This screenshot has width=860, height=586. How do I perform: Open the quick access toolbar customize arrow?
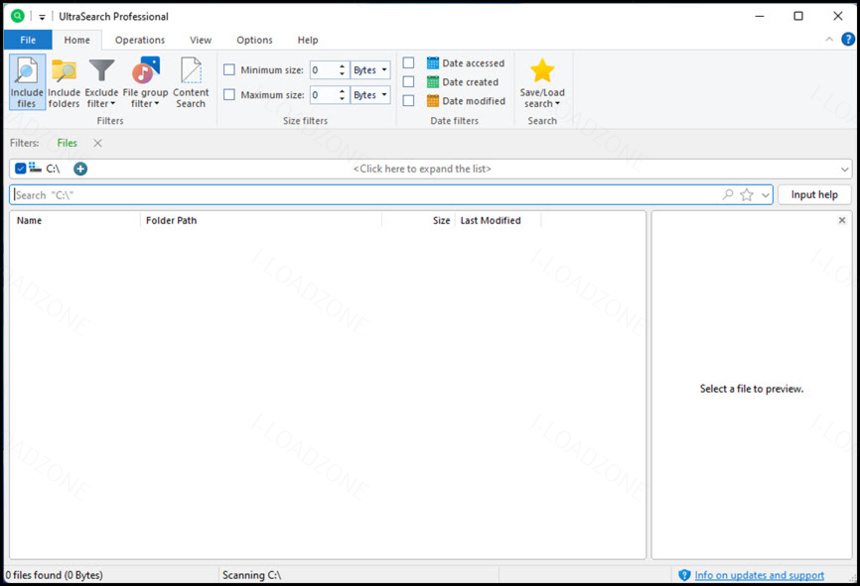pos(42,17)
